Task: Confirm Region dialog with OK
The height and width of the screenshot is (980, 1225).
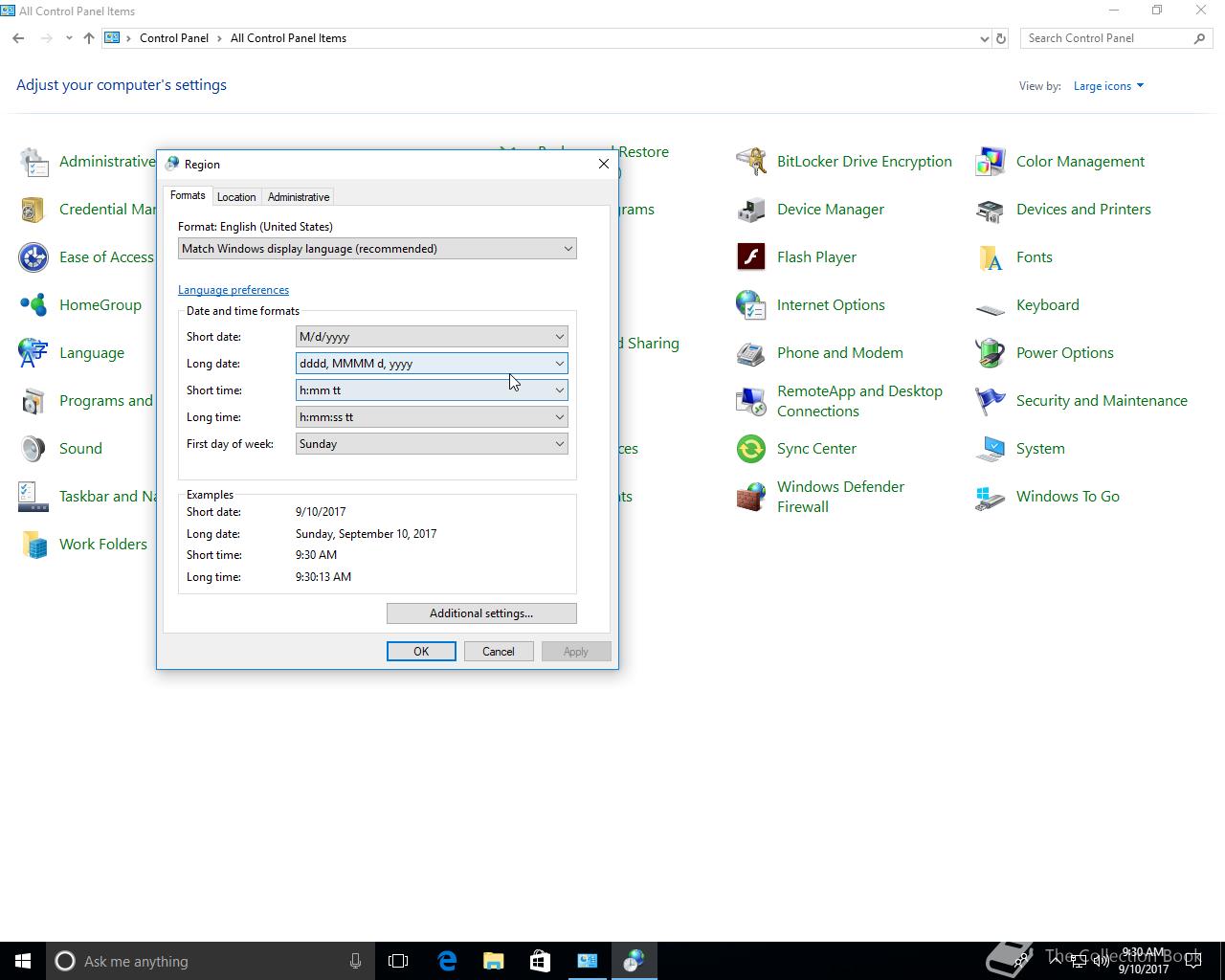Action: pos(421,652)
